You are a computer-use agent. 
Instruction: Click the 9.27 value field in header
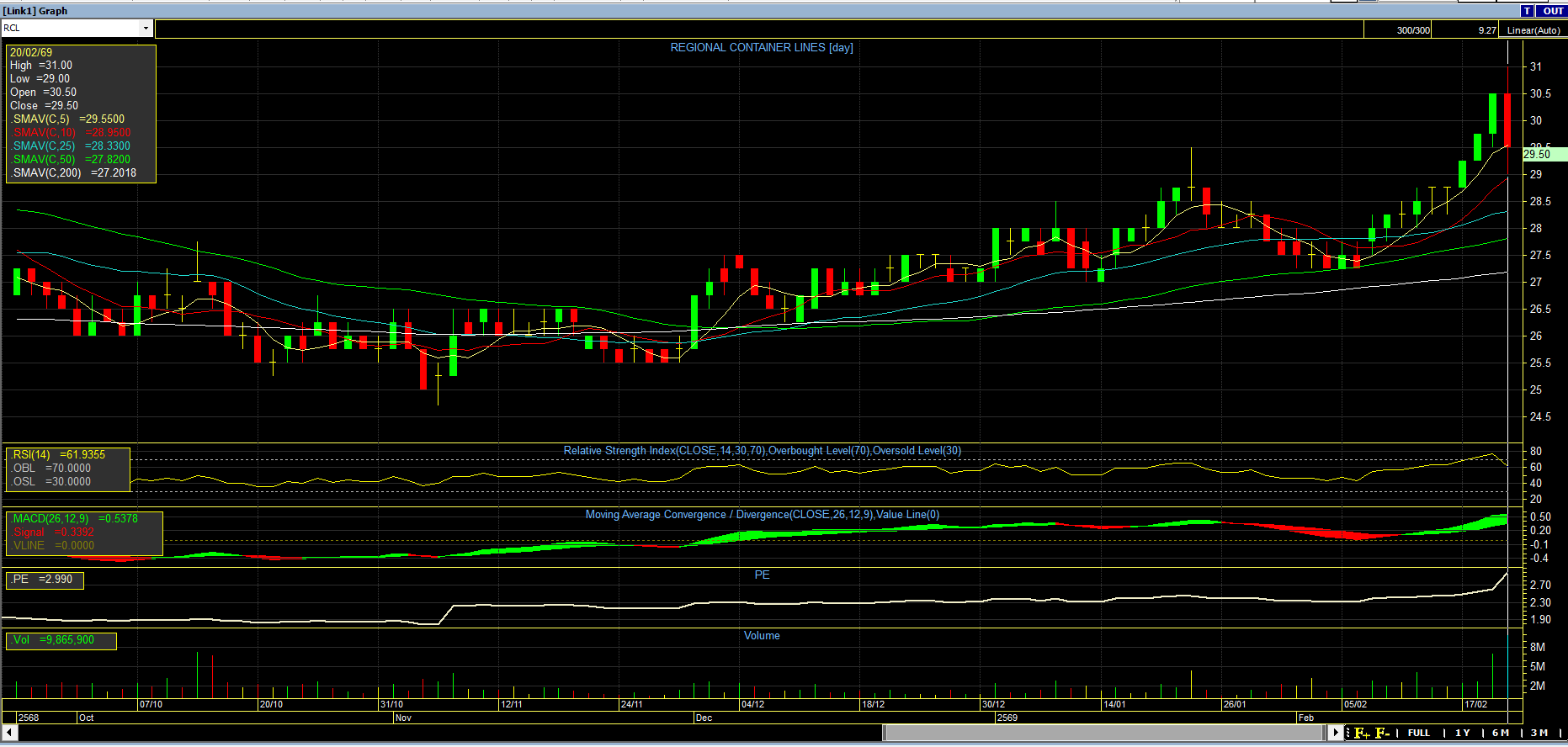[x=1464, y=30]
